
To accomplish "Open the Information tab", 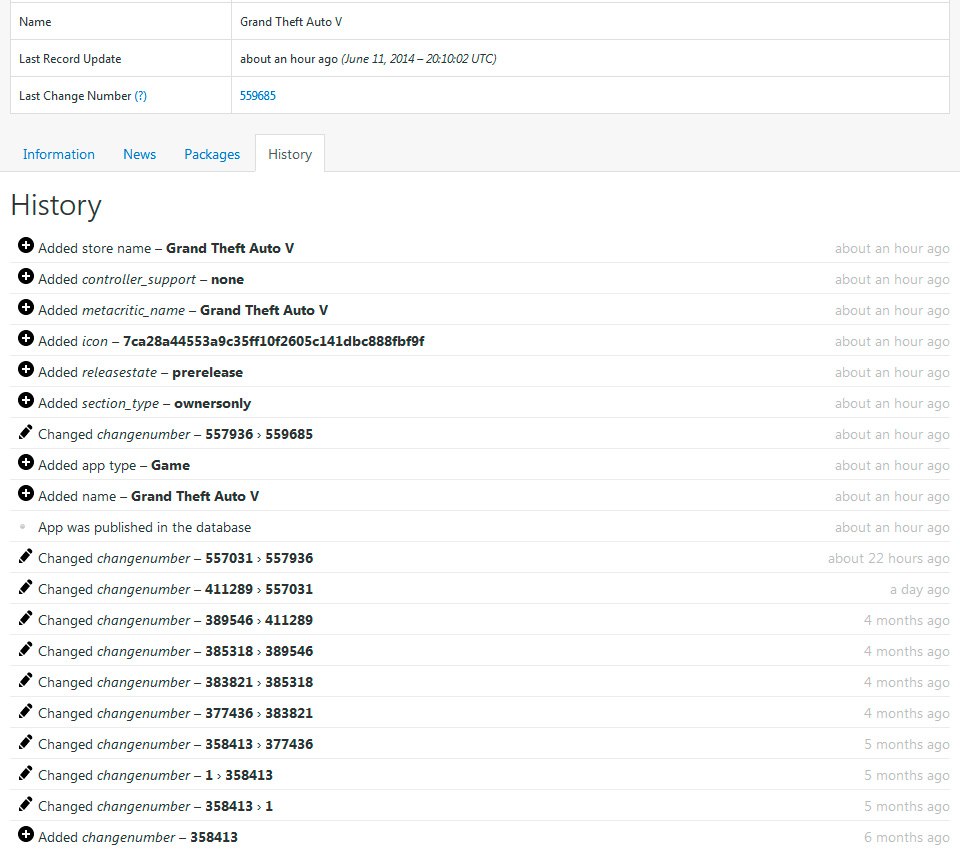I will pyautogui.click(x=59, y=154).
